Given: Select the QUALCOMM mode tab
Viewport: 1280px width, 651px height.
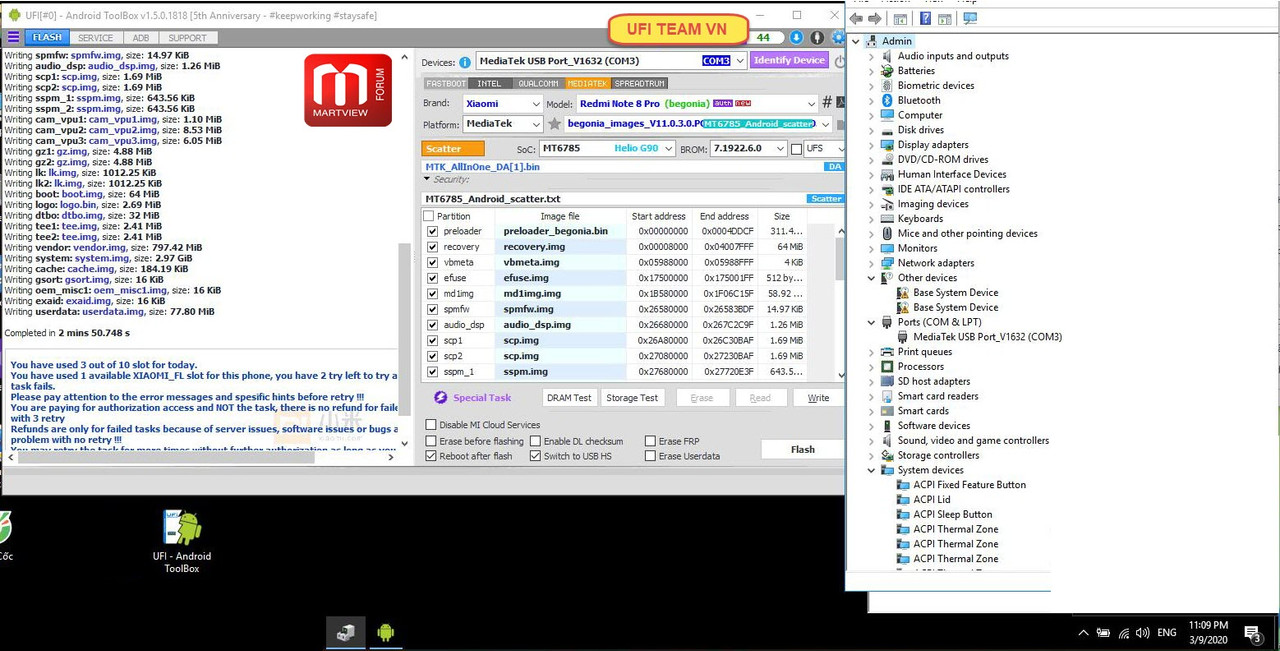Looking at the screenshot, I should pyautogui.click(x=538, y=84).
